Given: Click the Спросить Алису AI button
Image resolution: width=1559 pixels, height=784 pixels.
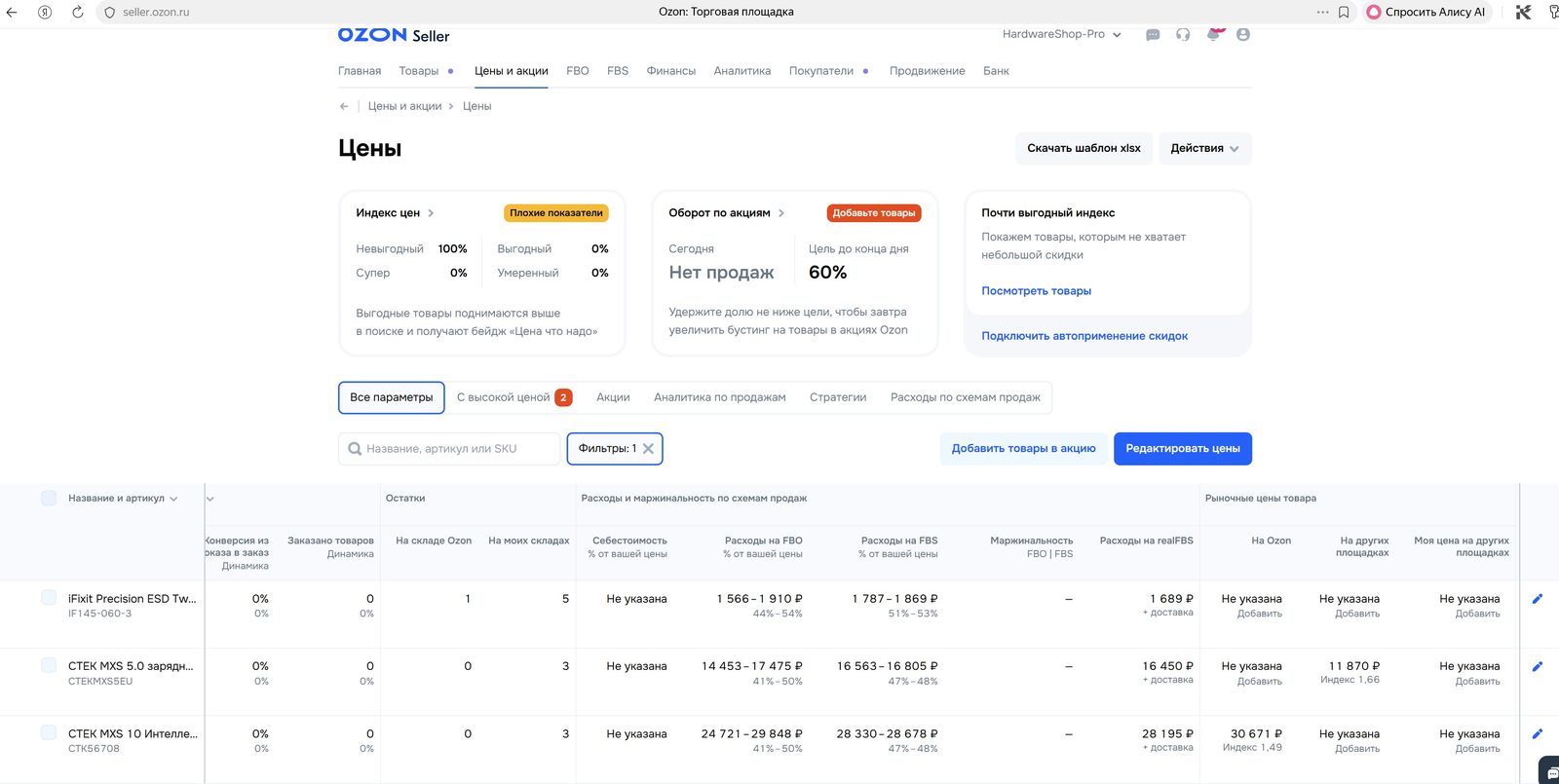Looking at the screenshot, I should point(1426,12).
